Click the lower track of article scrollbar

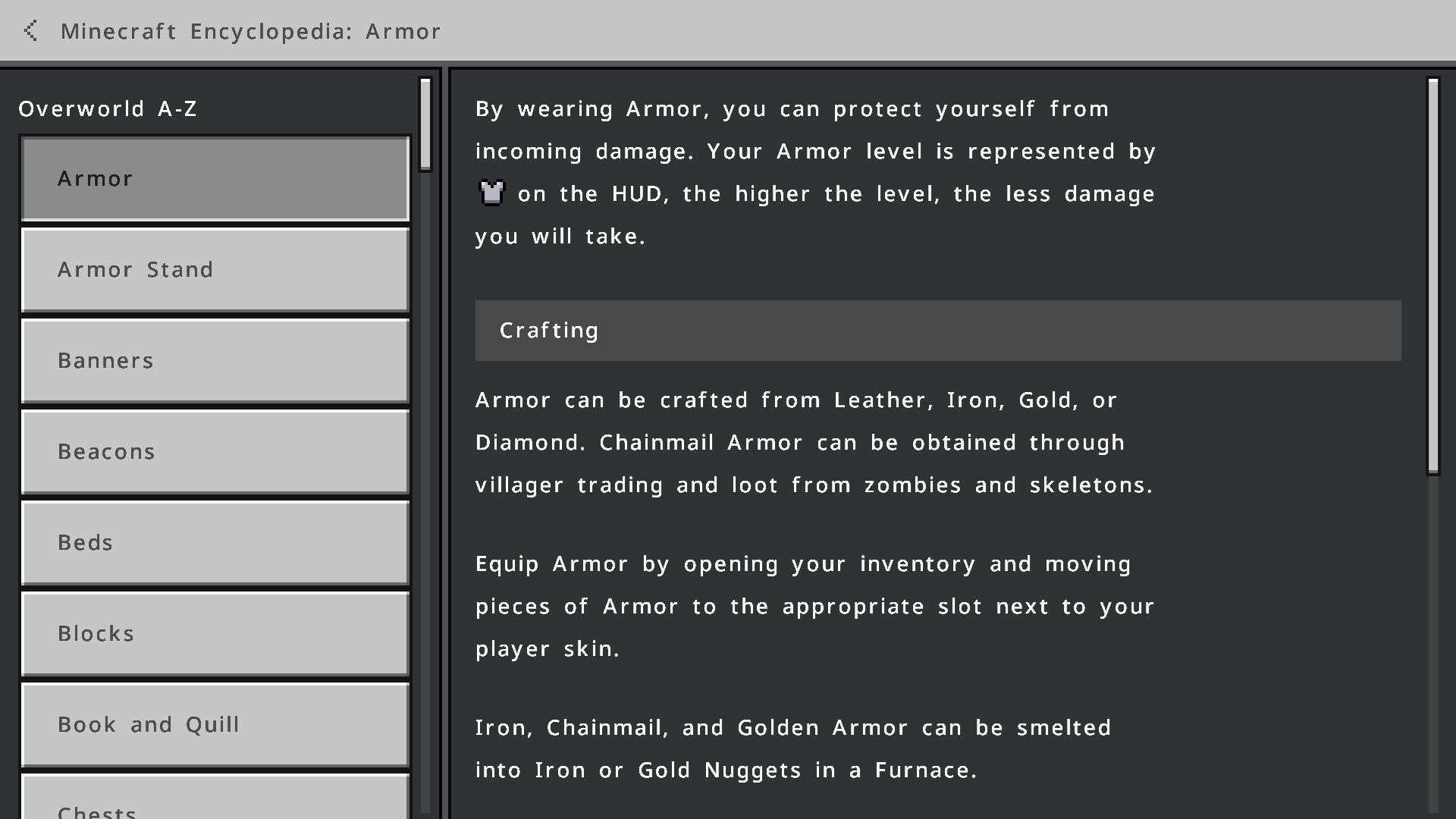click(1433, 645)
